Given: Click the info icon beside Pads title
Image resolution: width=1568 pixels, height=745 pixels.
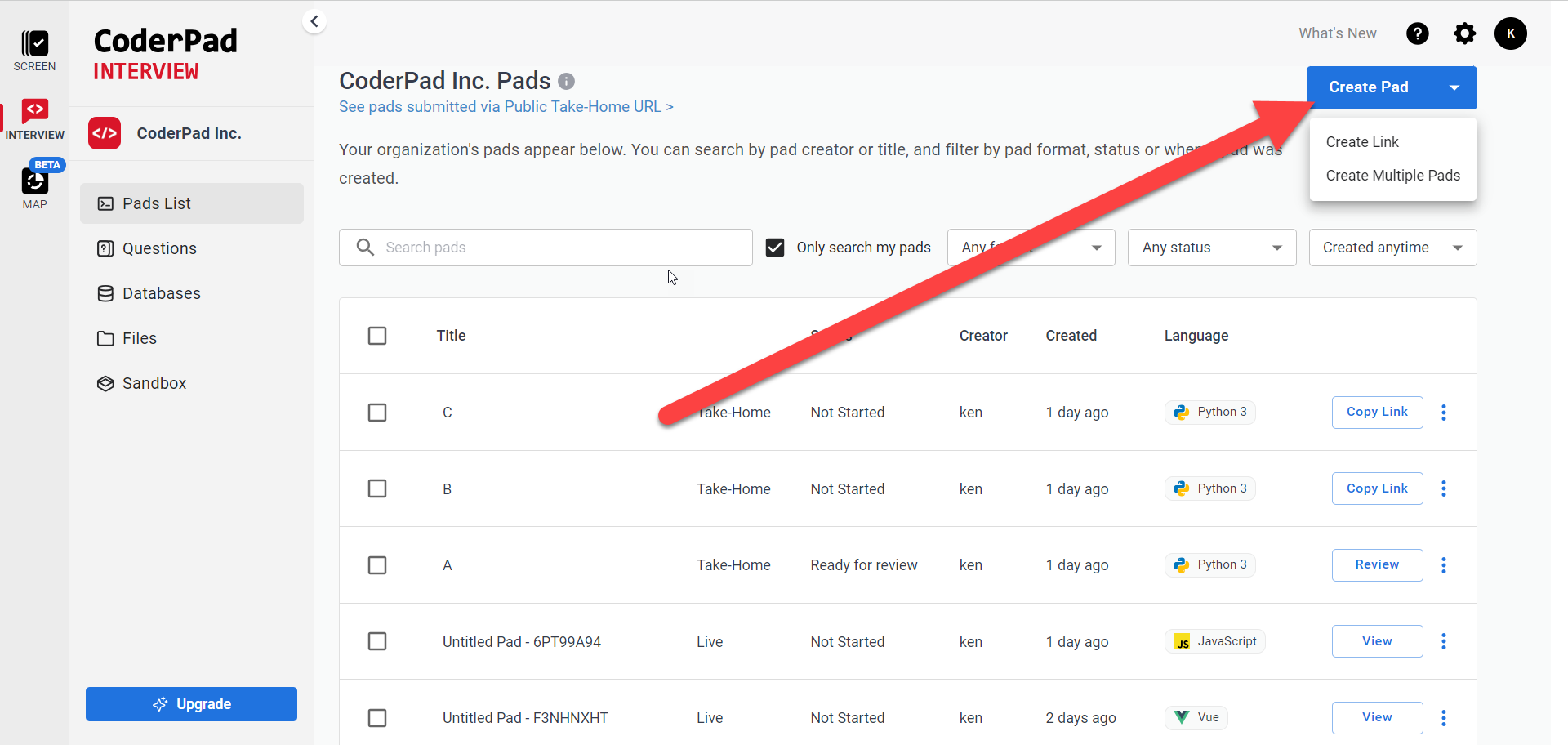Looking at the screenshot, I should (566, 82).
